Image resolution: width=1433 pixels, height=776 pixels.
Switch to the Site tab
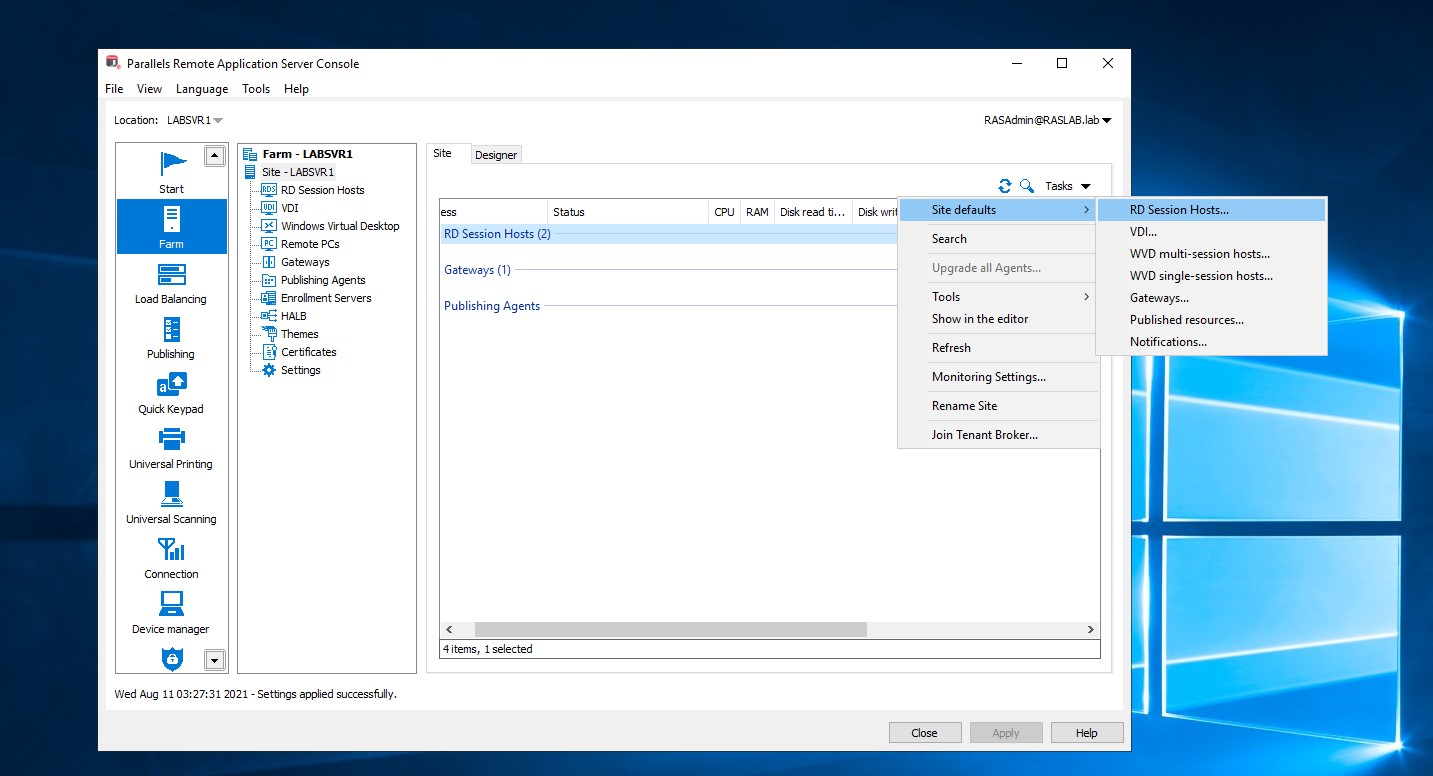[442, 153]
